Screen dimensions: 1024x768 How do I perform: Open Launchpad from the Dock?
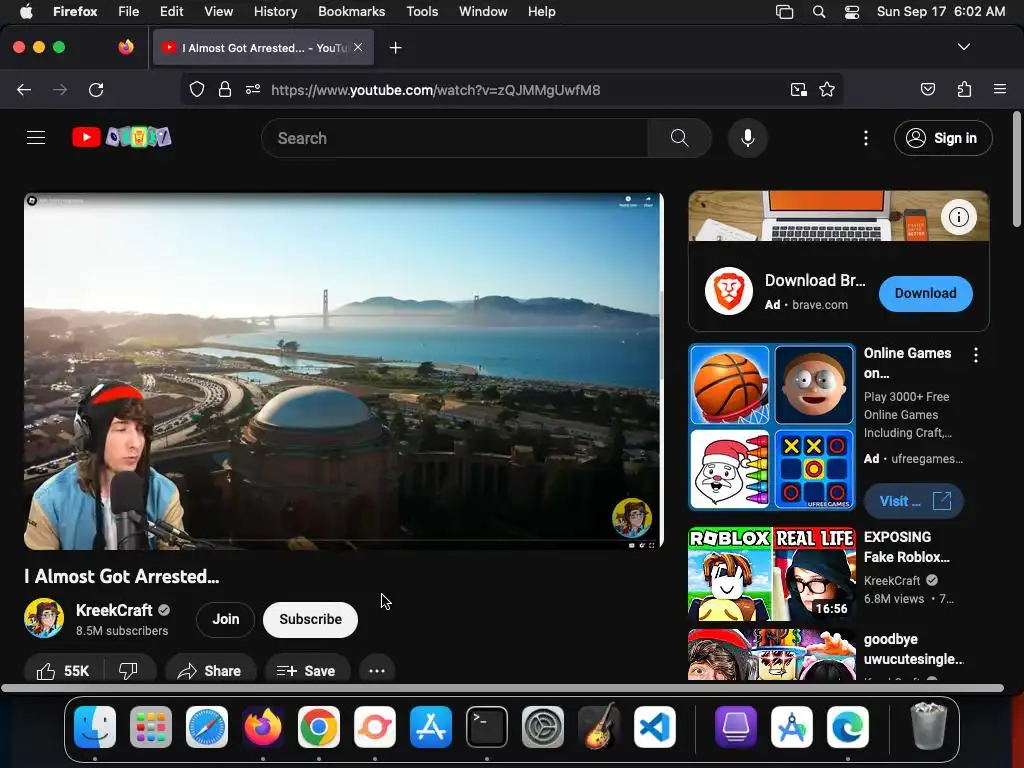[x=151, y=727]
